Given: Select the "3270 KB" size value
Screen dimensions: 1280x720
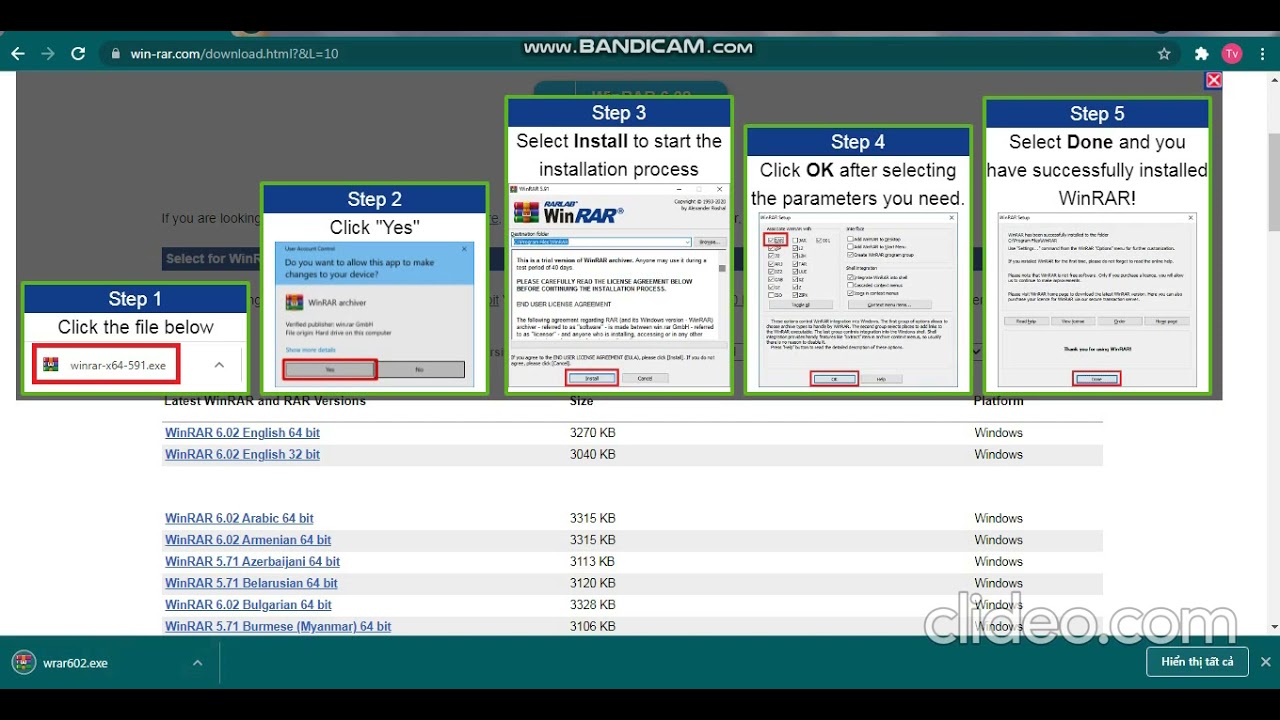Looking at the screenshot, I should [x=592, y=433].
